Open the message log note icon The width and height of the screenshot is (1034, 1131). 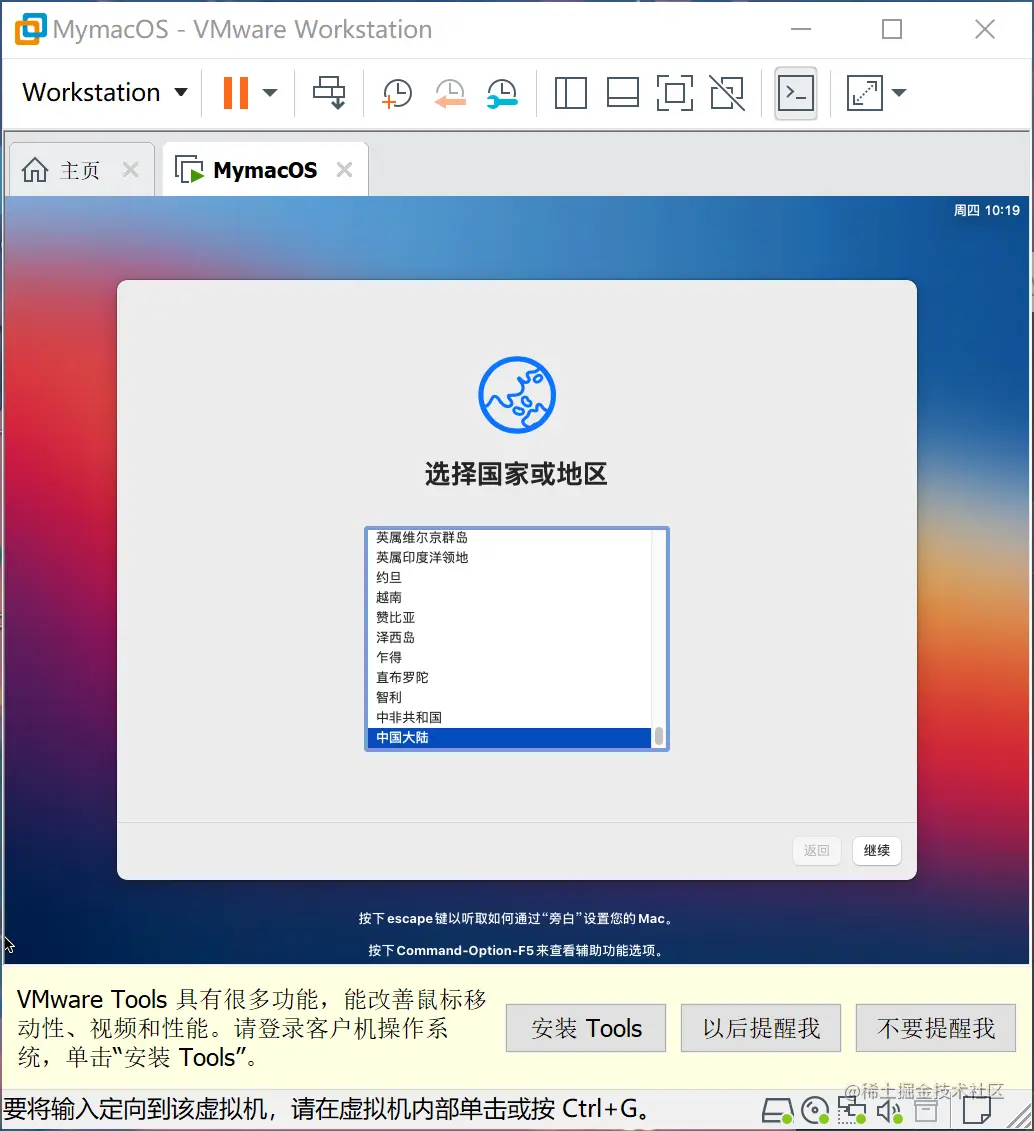pyautogui.click(x=977, y=1112)
